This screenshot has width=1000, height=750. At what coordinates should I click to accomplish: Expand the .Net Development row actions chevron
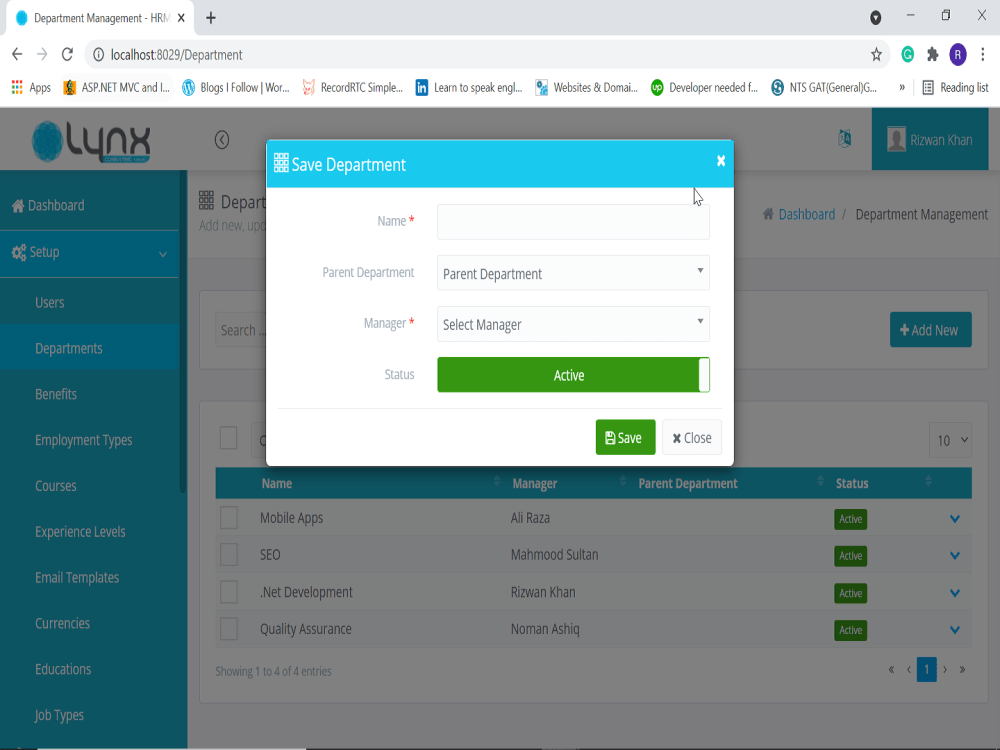point(955,593)
